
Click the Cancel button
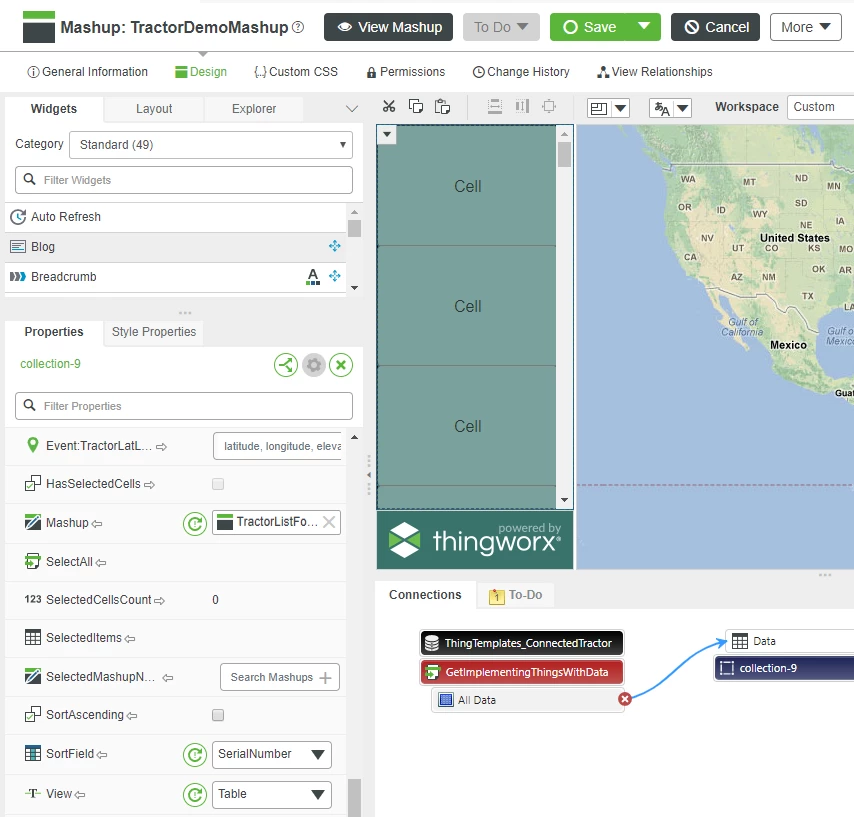[715, 27]
